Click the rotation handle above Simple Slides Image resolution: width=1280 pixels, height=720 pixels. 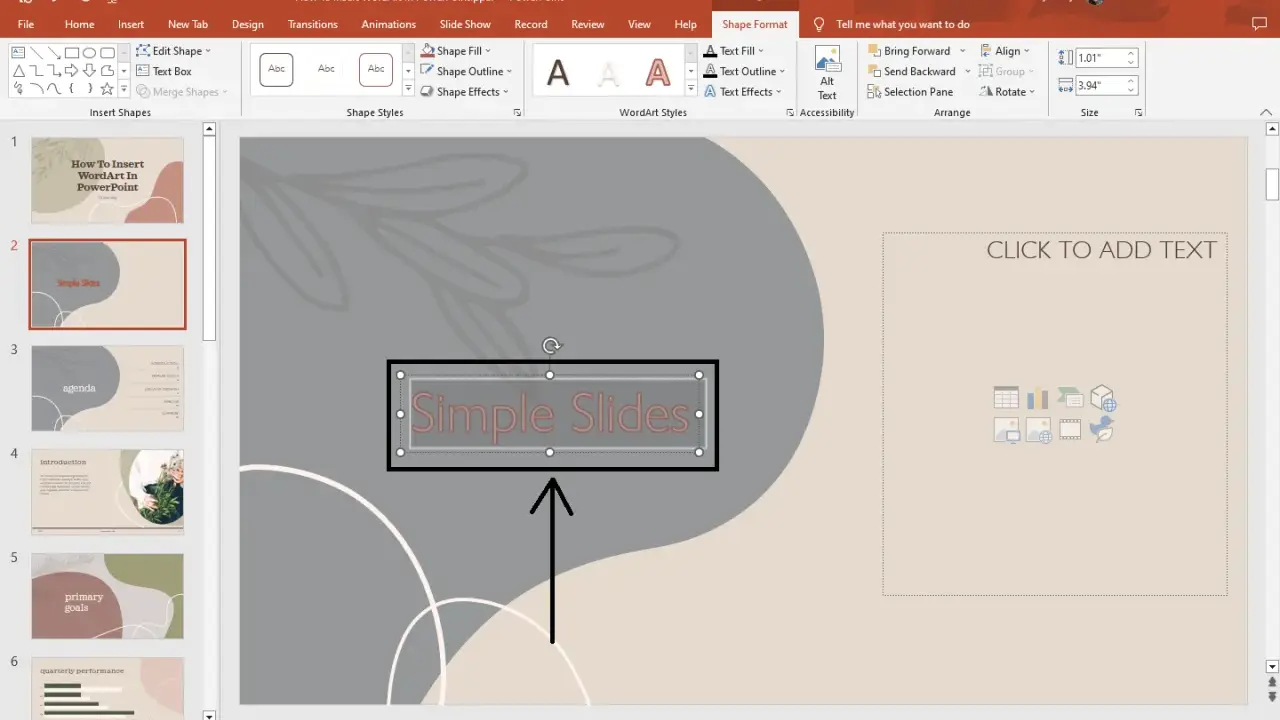[550, 346]
